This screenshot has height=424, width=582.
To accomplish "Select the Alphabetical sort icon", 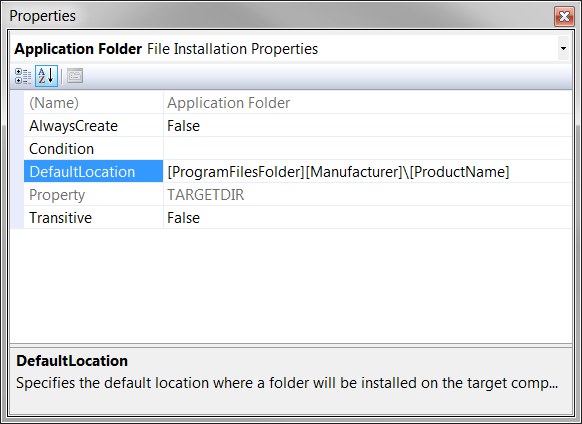I will click(x=46, y=76).
